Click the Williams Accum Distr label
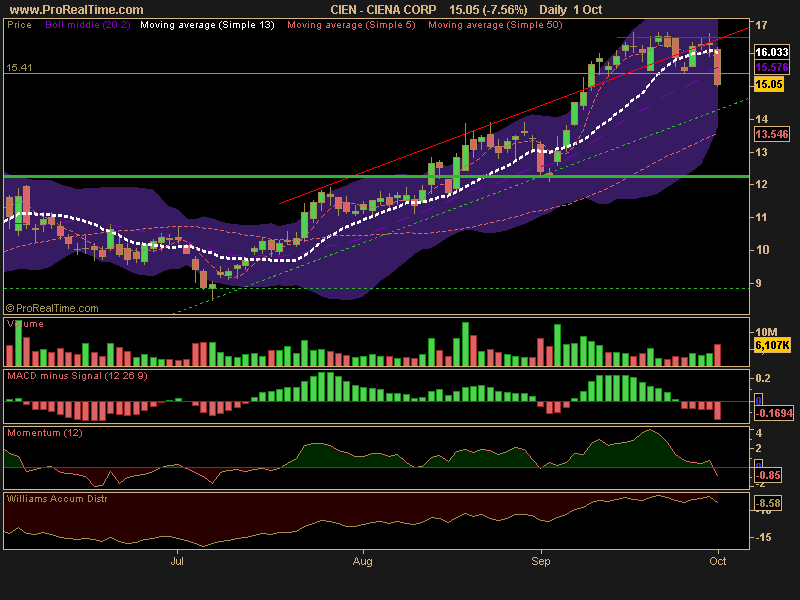The image size is (800, 600). [x=57, y=498]
